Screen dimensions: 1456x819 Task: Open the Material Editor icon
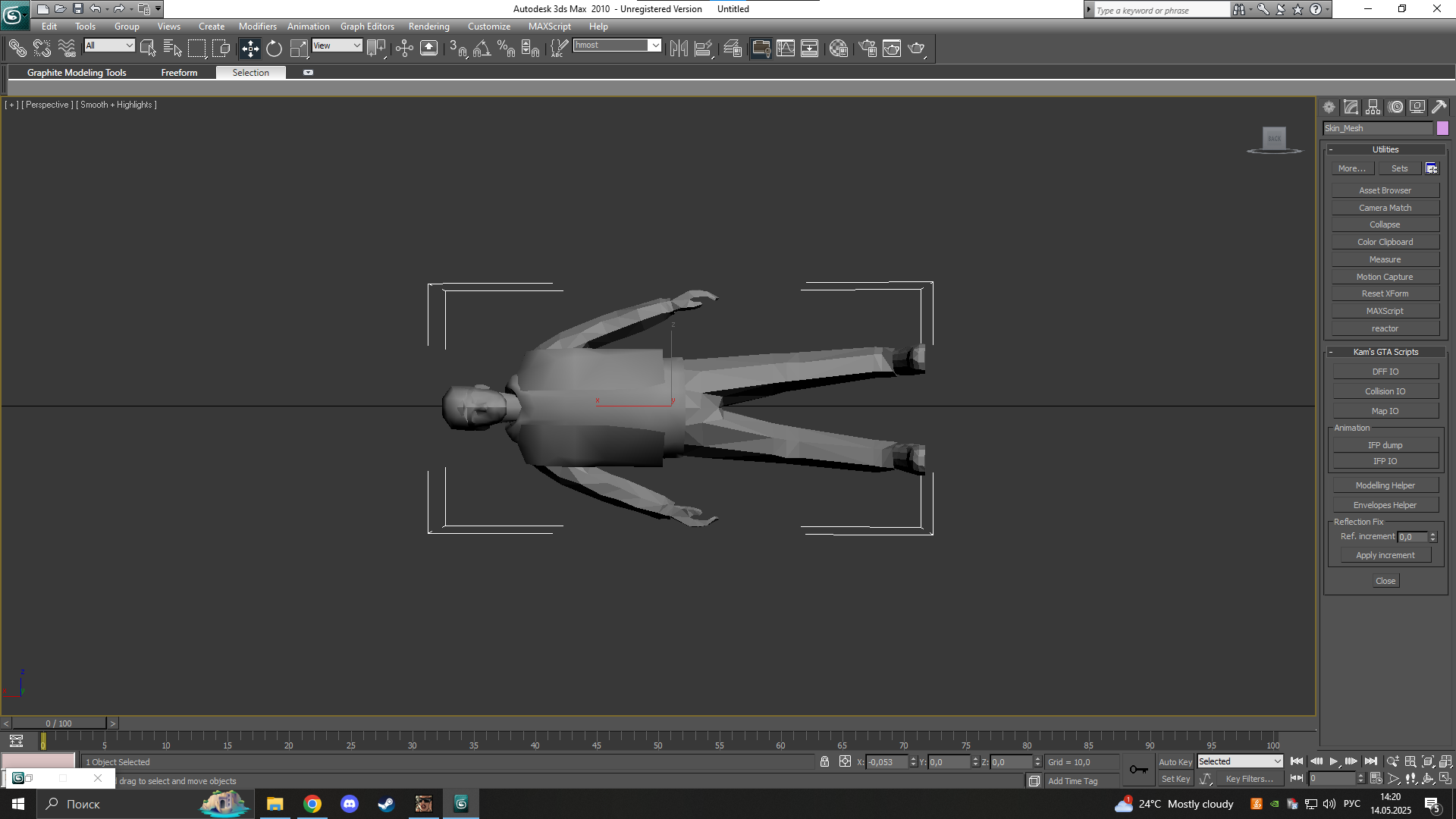coord(838,49)
